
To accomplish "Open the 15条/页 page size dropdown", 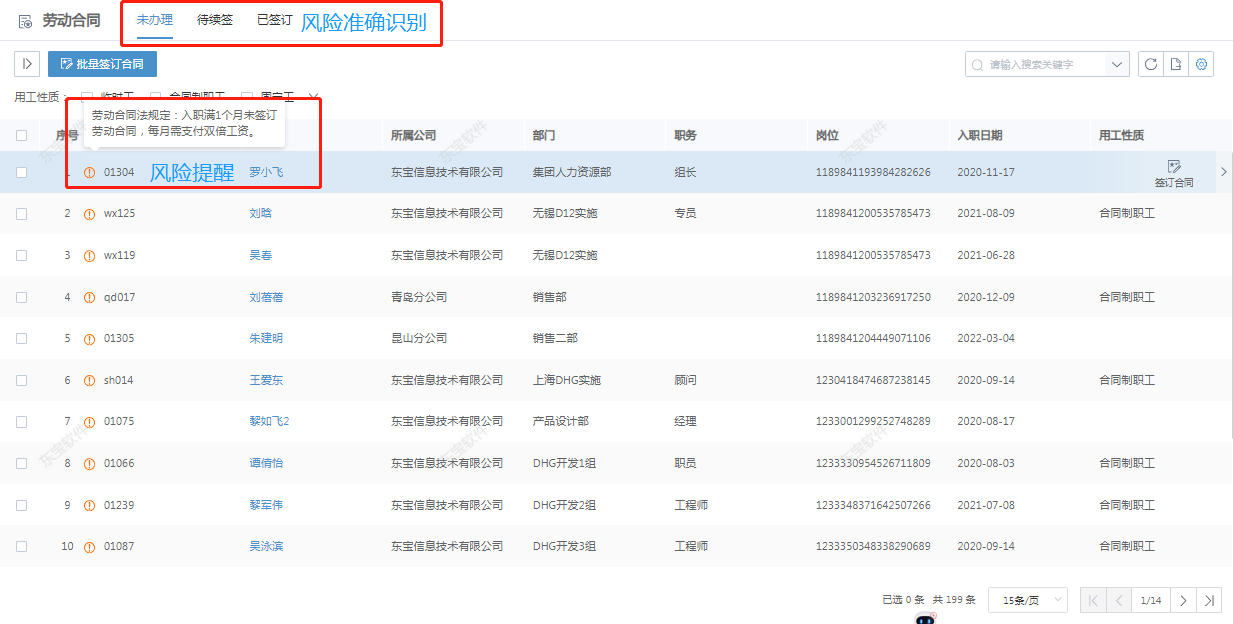I will [1027, 599].
